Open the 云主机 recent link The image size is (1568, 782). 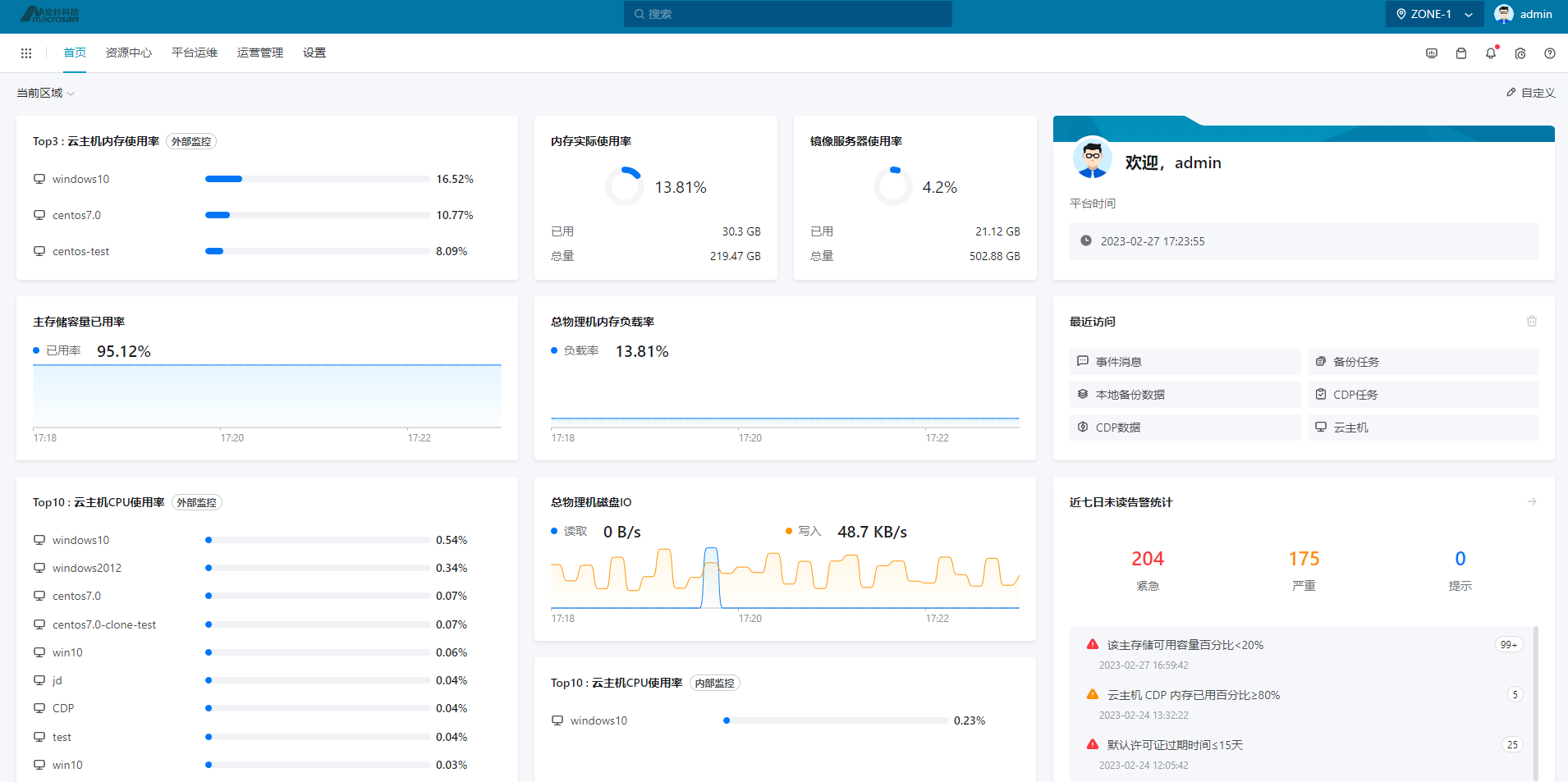tap(1423, 428)
